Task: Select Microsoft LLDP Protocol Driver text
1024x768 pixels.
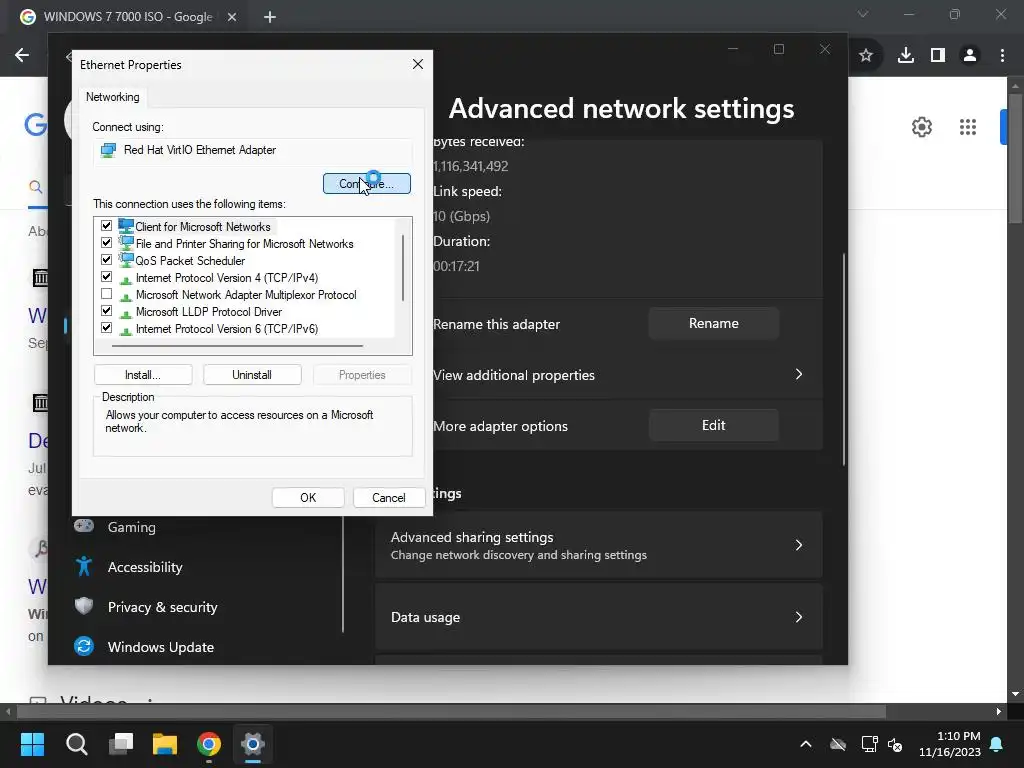Action: (209, 312)
